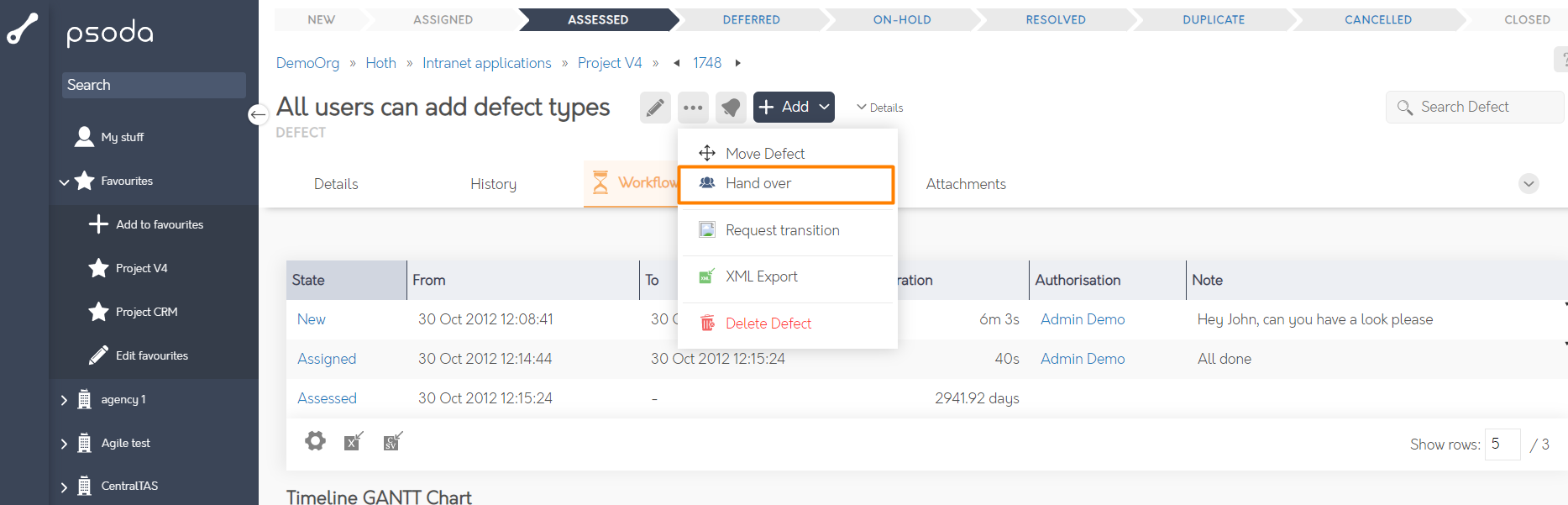Open Admin Demo link in first row

[1082, 319]
